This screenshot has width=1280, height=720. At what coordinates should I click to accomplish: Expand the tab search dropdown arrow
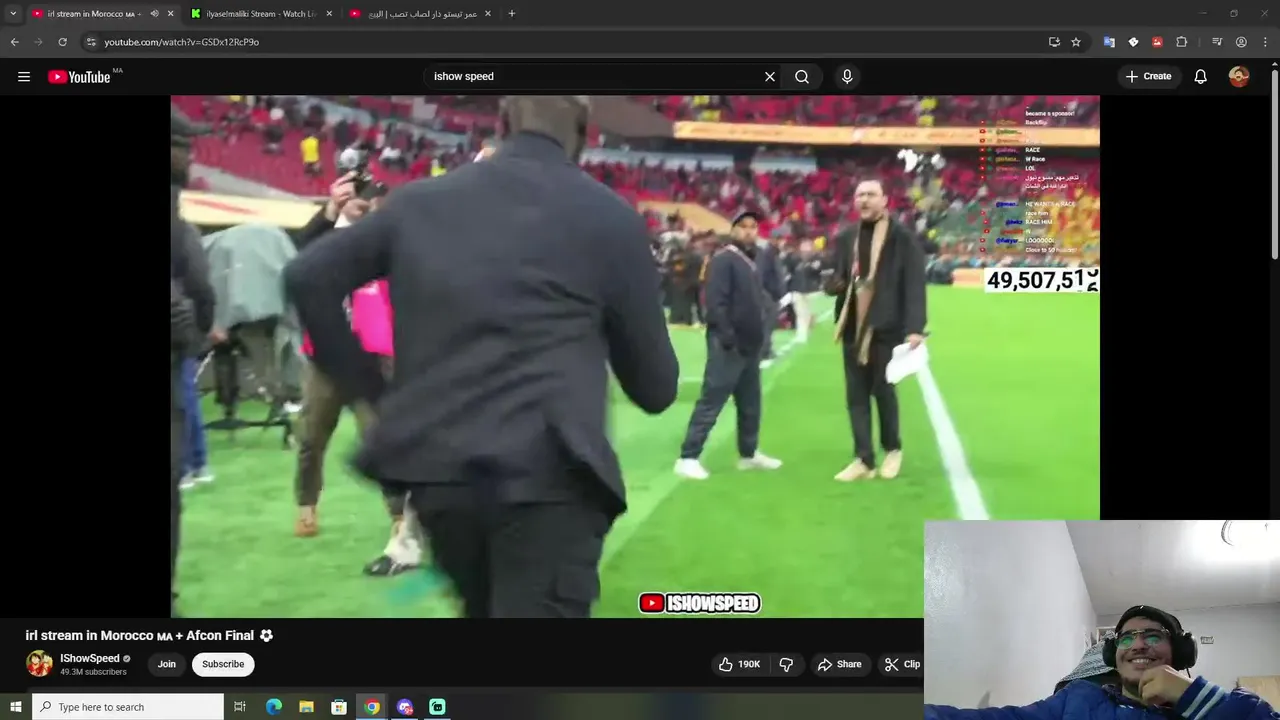click(x=13, y=14)
